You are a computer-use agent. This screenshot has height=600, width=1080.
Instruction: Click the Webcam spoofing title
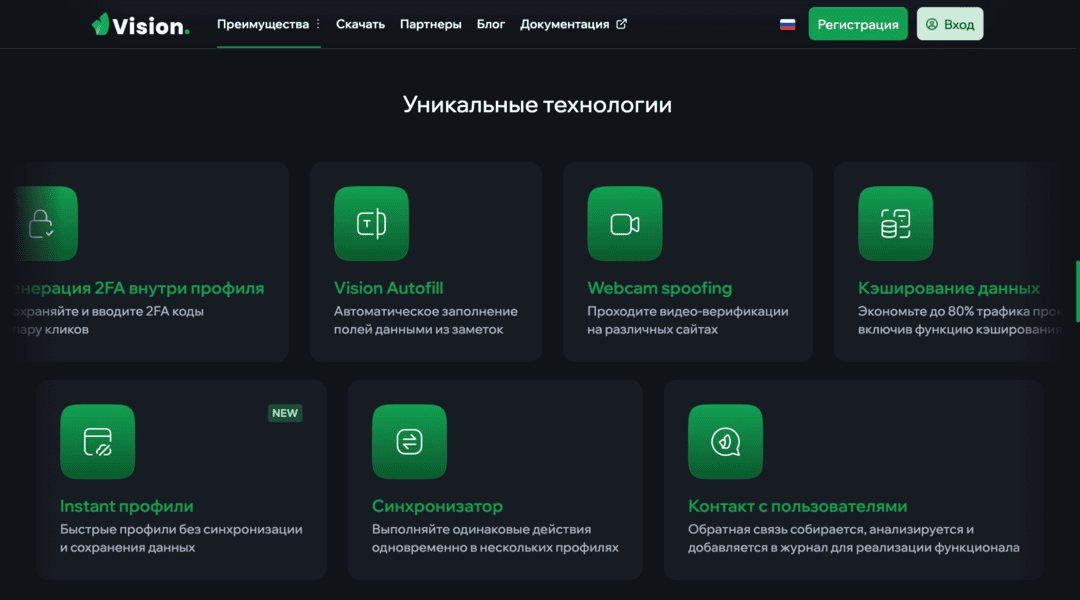pyautogui.click(x=660, y=288)
